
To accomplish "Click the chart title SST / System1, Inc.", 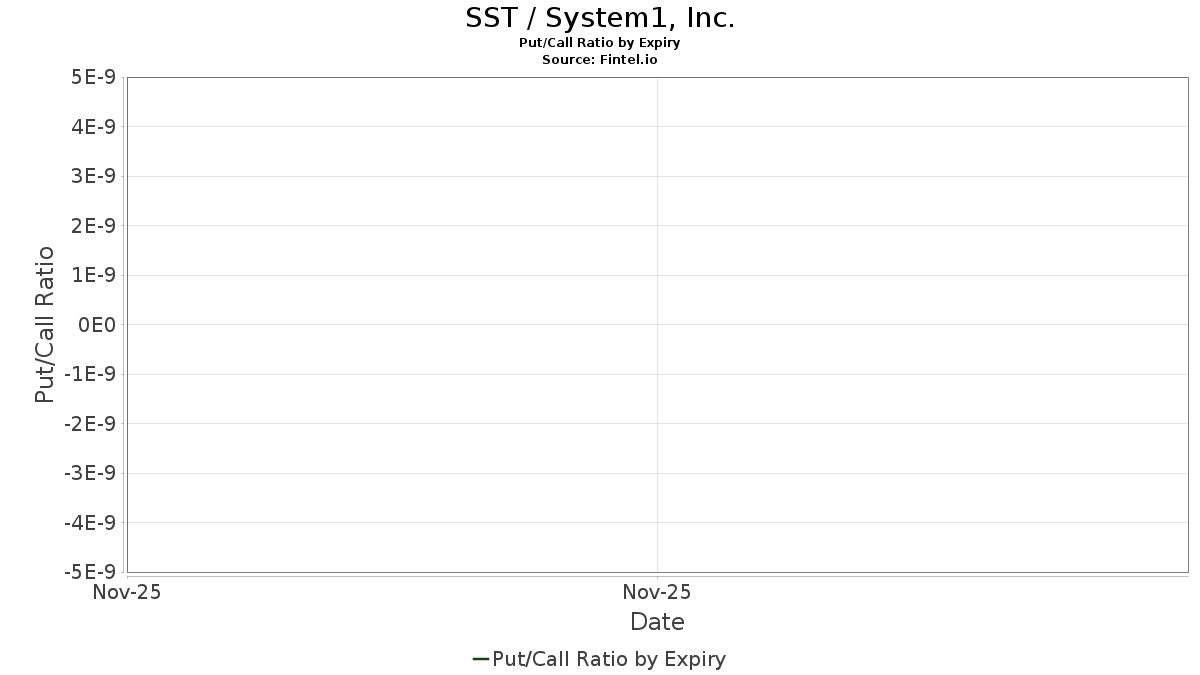I will pyautogui.click(x=600, y=18).
